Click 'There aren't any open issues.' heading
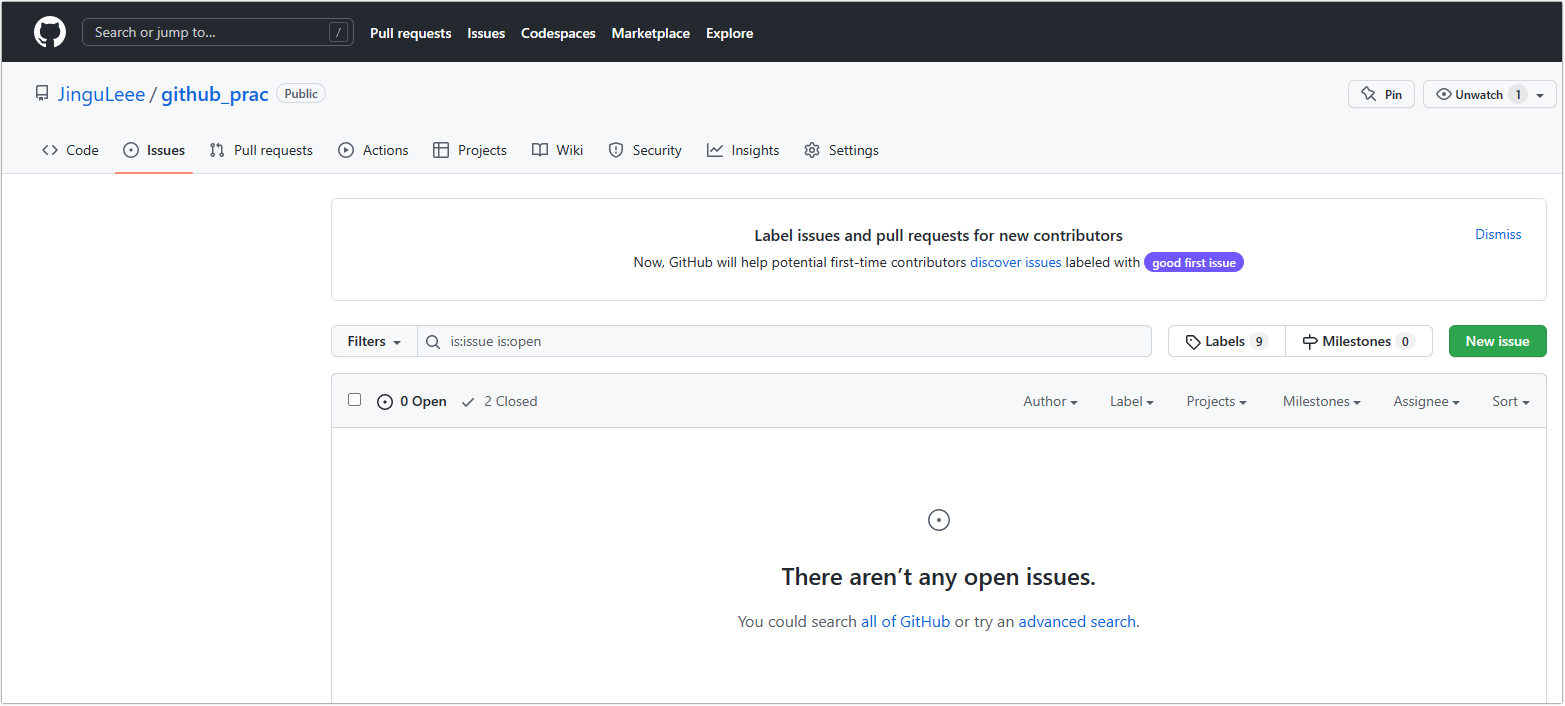1565x706 pixels. [938, 577]
